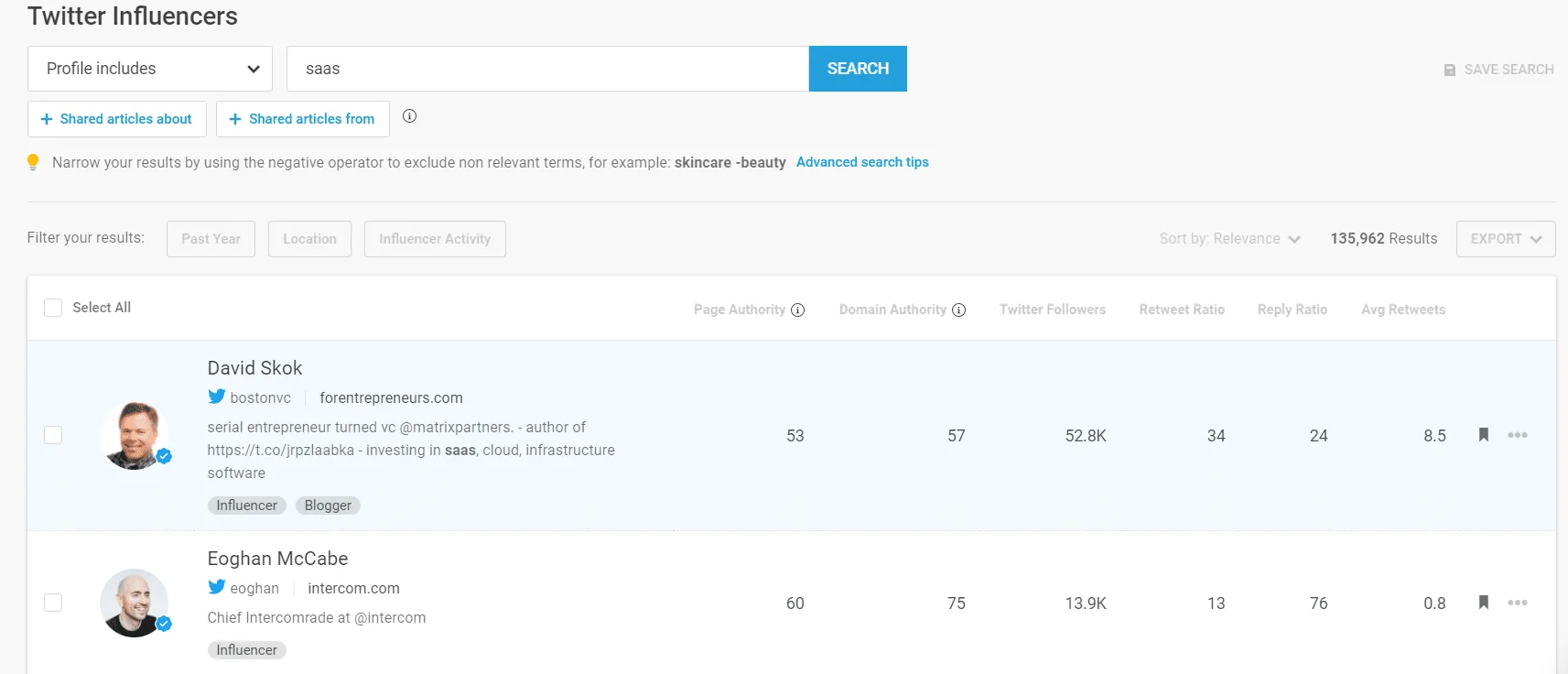Click Eoghan McCabe's 13.9K followers value

click(x=1086, y=603)
